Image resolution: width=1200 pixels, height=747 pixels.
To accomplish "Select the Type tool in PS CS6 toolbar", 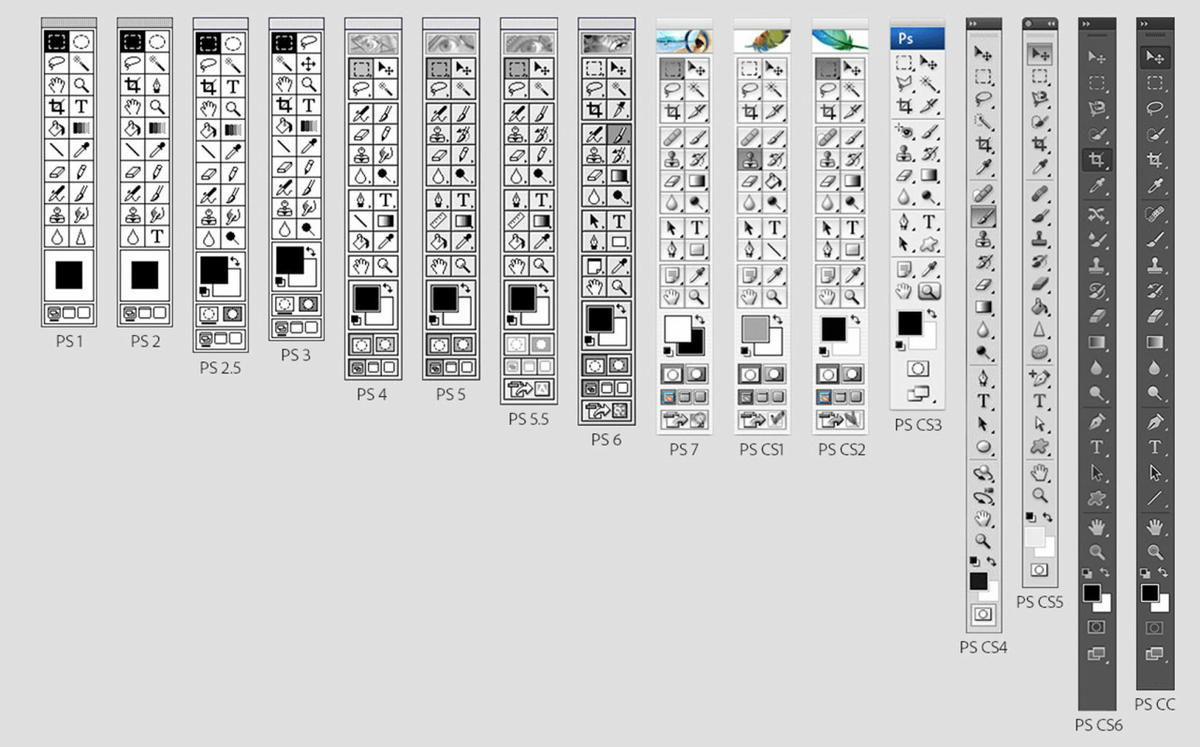I will pos(1097,447).
